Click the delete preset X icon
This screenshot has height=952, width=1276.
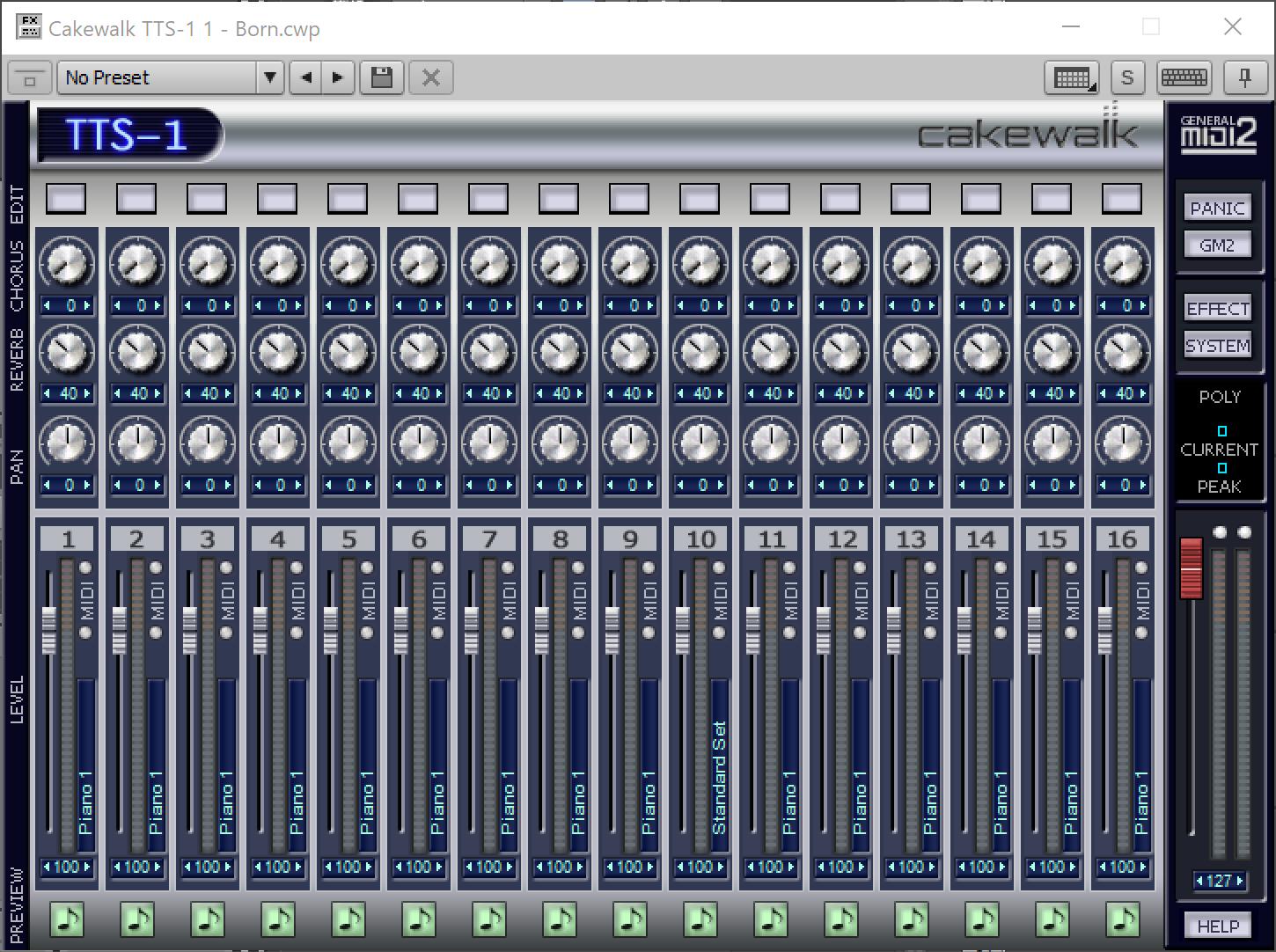(x=431, y=77)
